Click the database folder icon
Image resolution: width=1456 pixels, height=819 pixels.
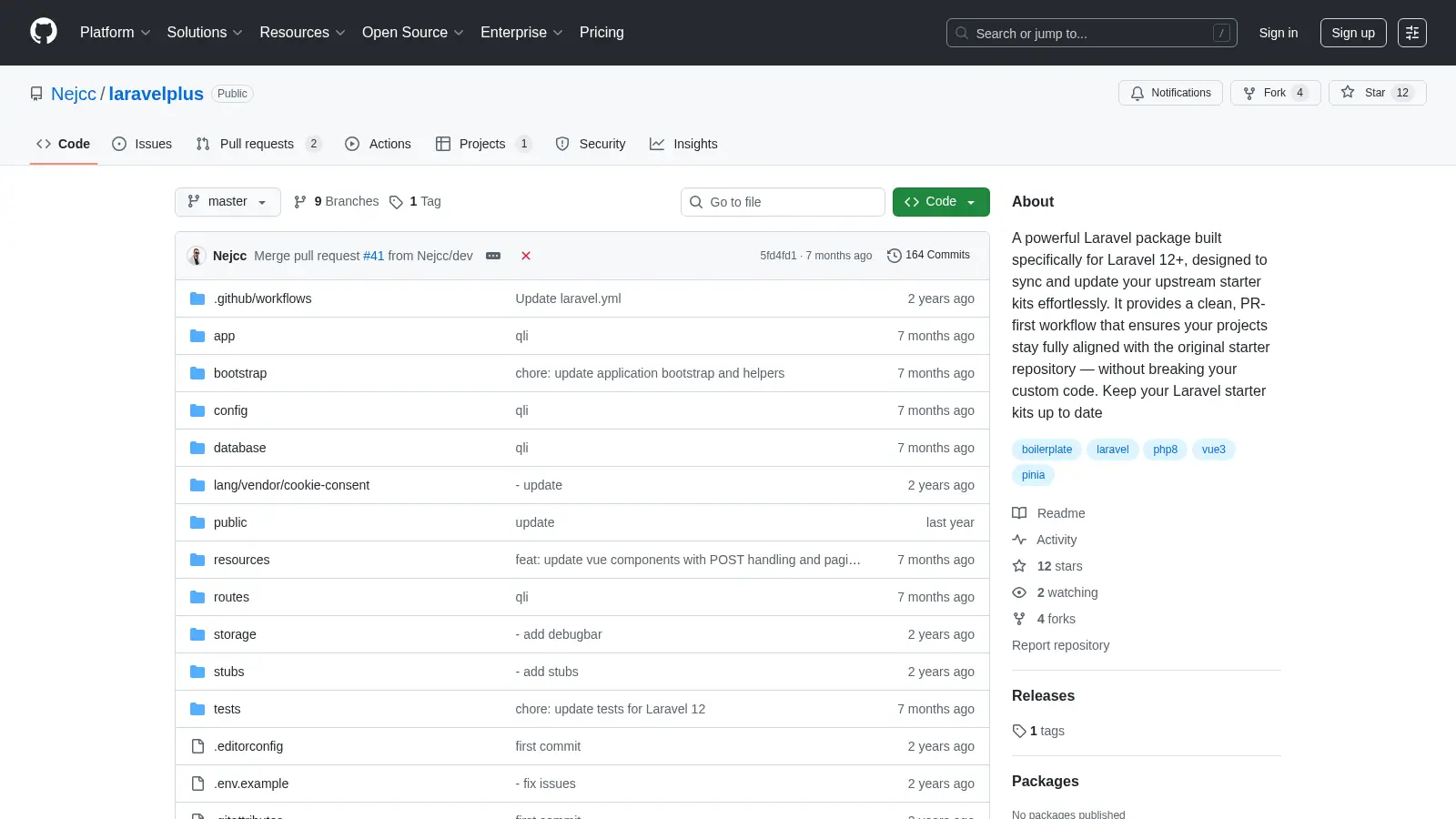click(197, 448)
